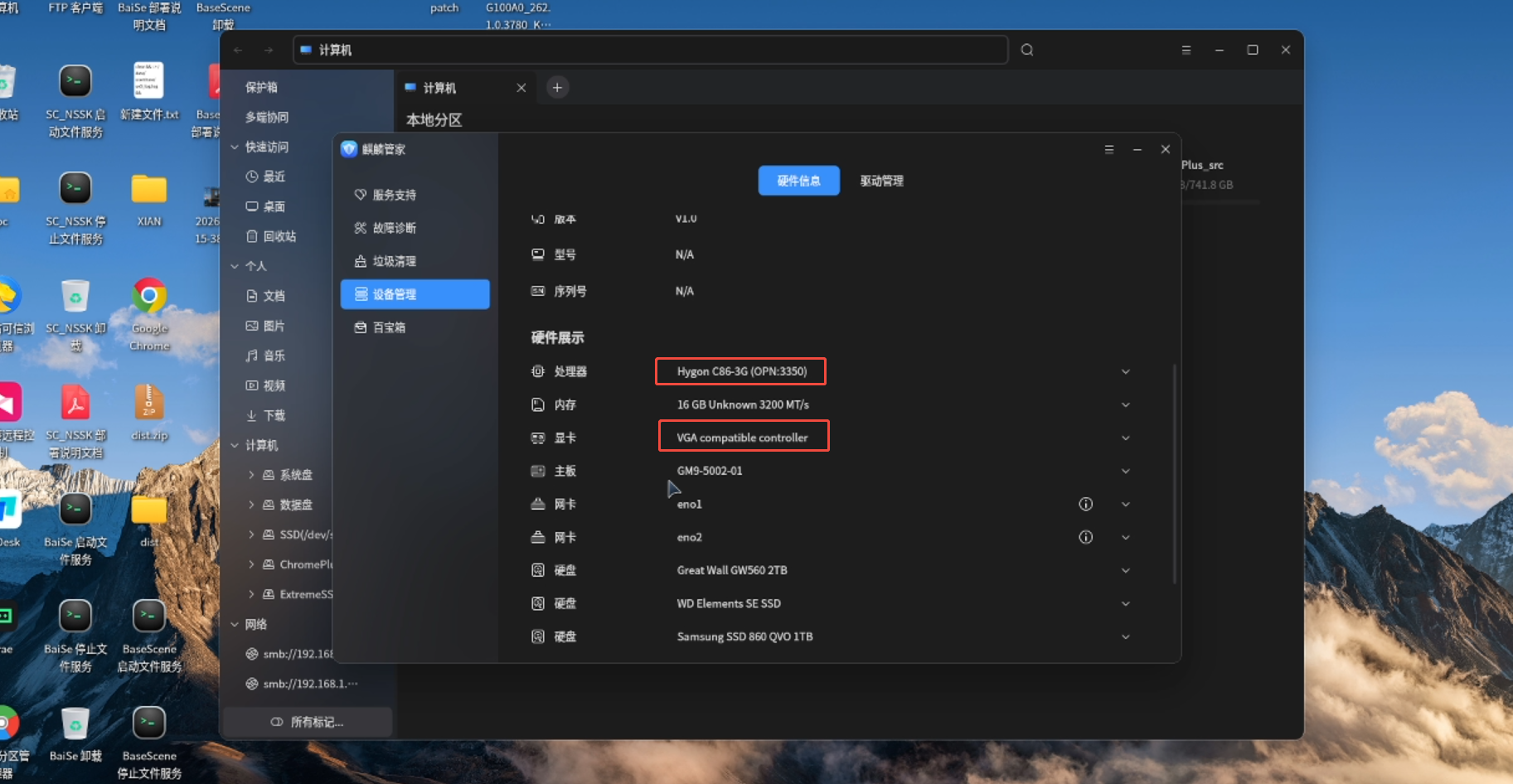Select BaseScene 停止文件服务 desktop icon
The height and width of the screenshot is (784, 1513).
(x=149, y=743)
